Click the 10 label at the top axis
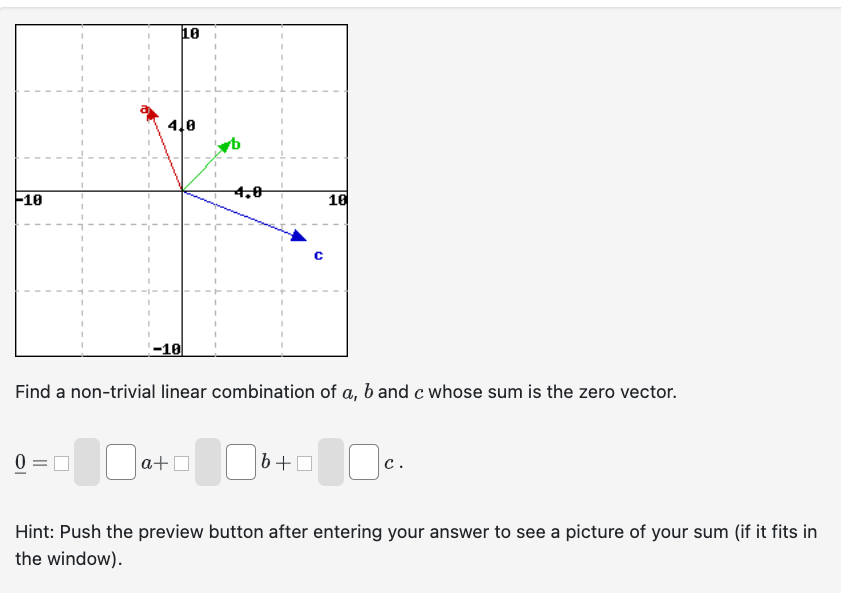This screenshot has width=841, height=593. pyautogui.click(x=189, y=31)
